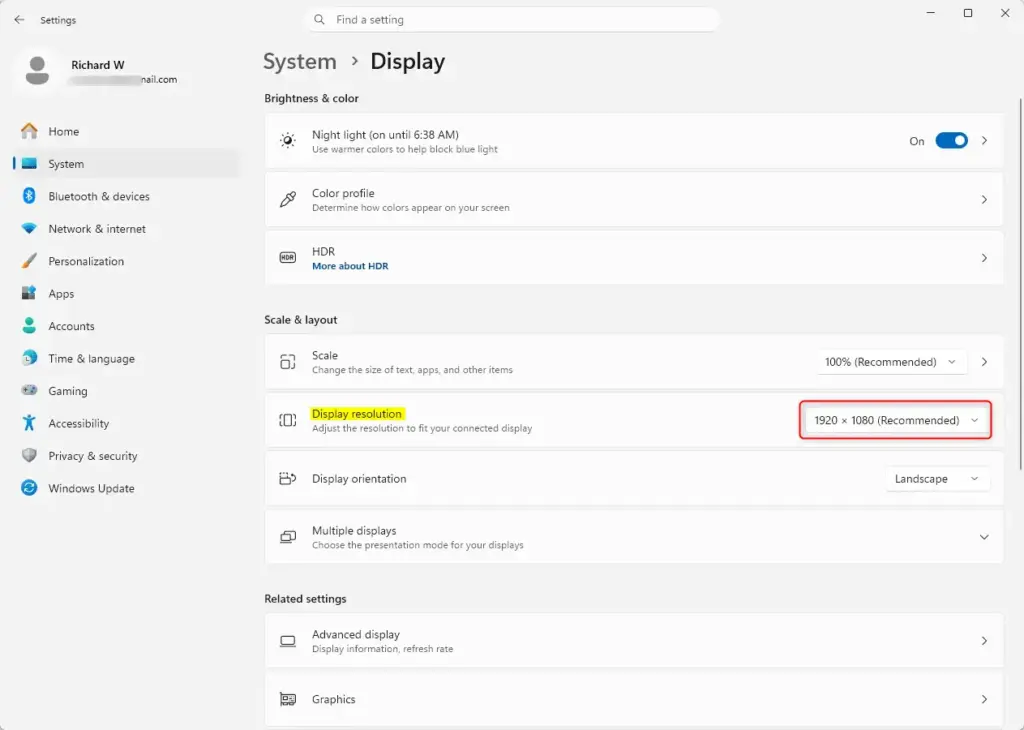
Task: Click System in the breadcrumb
Action: 300,61
